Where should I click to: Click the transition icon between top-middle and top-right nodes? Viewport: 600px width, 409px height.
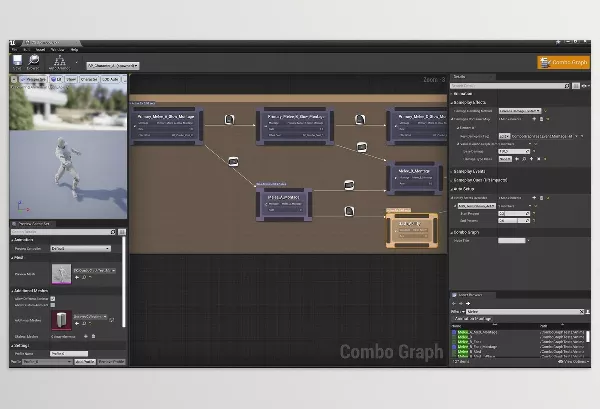(x=359, y=119)
